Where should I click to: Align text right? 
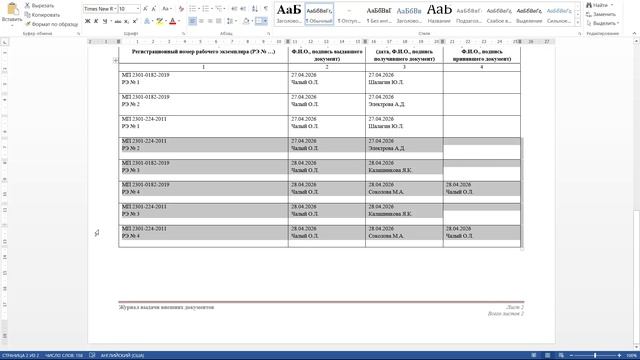[210, 21]
